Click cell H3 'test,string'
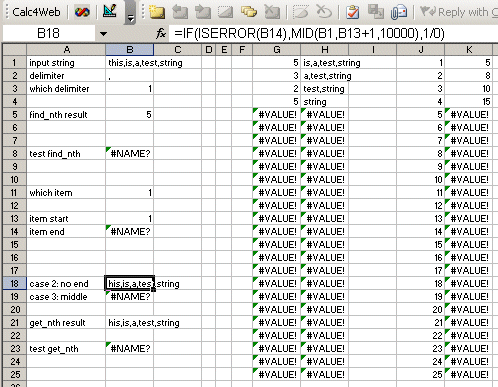 (x=325, y=89)
